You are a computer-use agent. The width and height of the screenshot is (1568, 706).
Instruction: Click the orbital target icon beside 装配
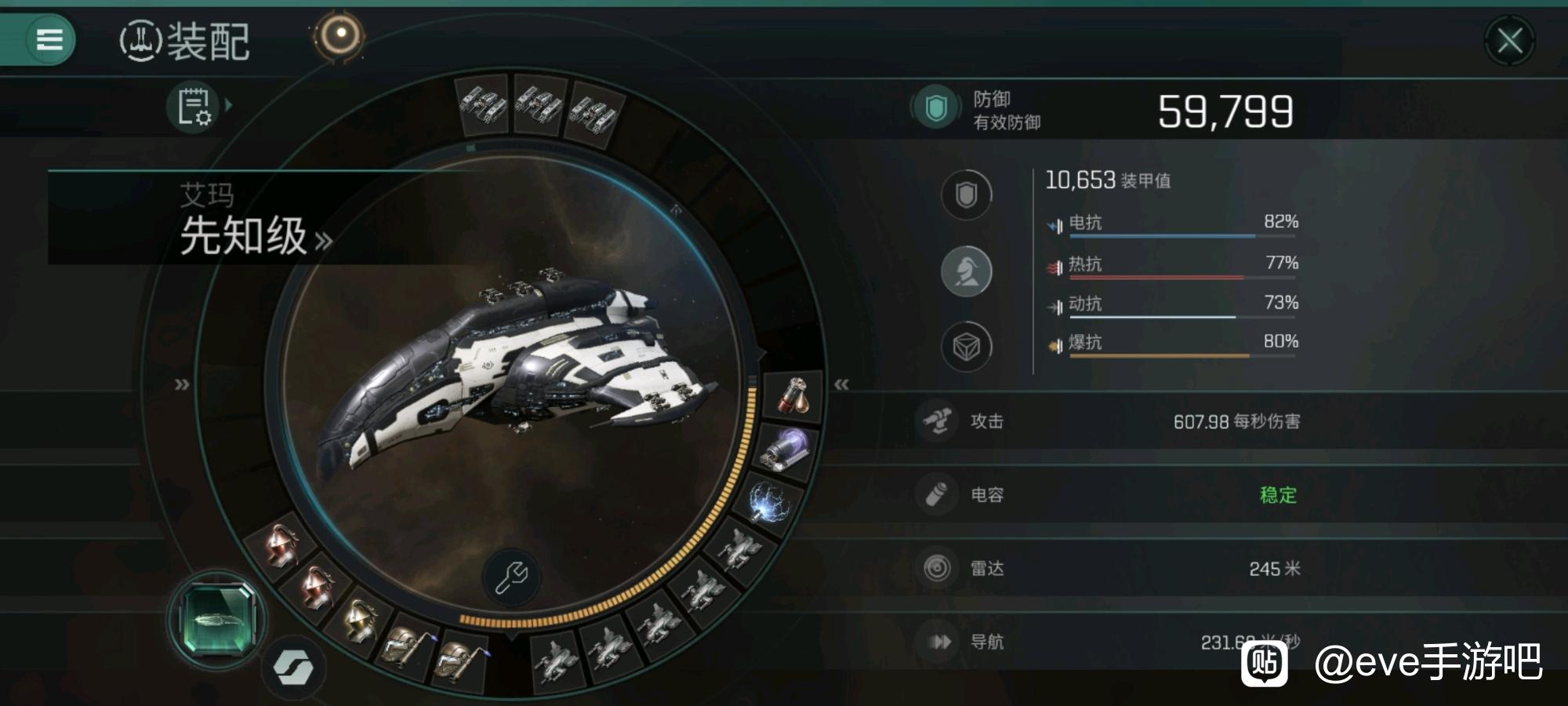tap(340, 35)
